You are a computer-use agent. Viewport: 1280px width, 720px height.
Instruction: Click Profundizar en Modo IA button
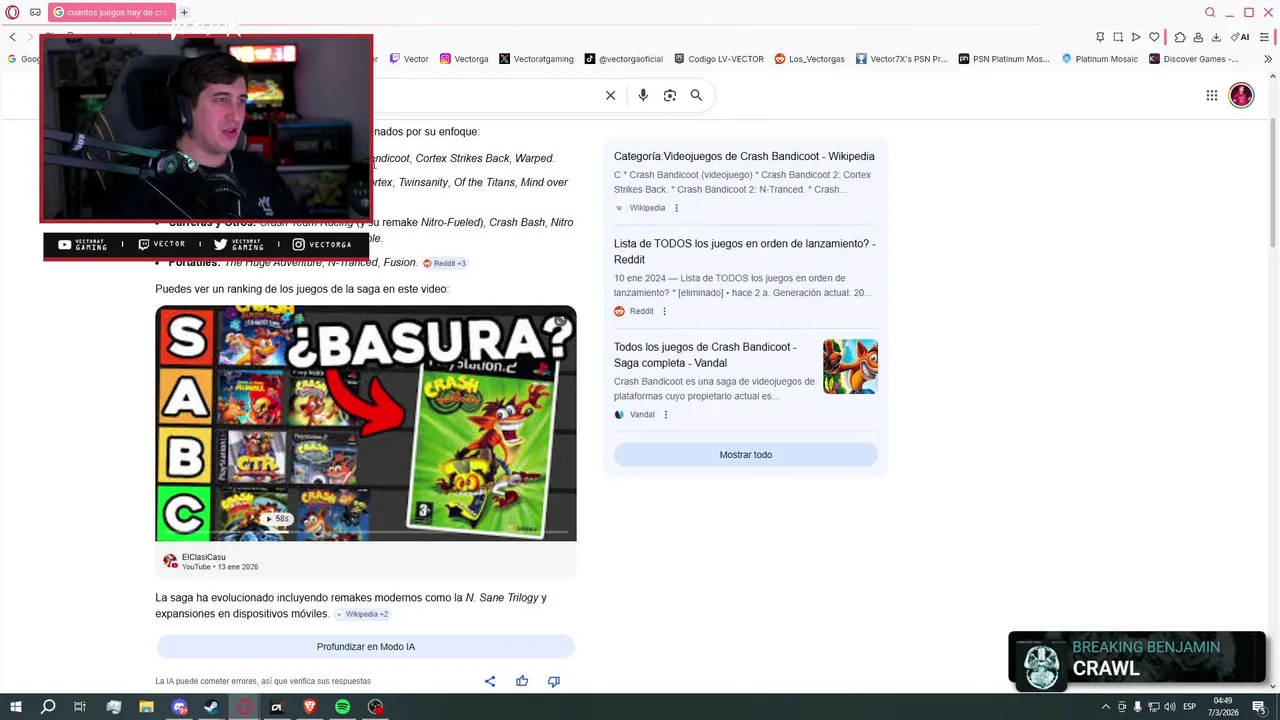pyautogui.click(x=366, y=647)
